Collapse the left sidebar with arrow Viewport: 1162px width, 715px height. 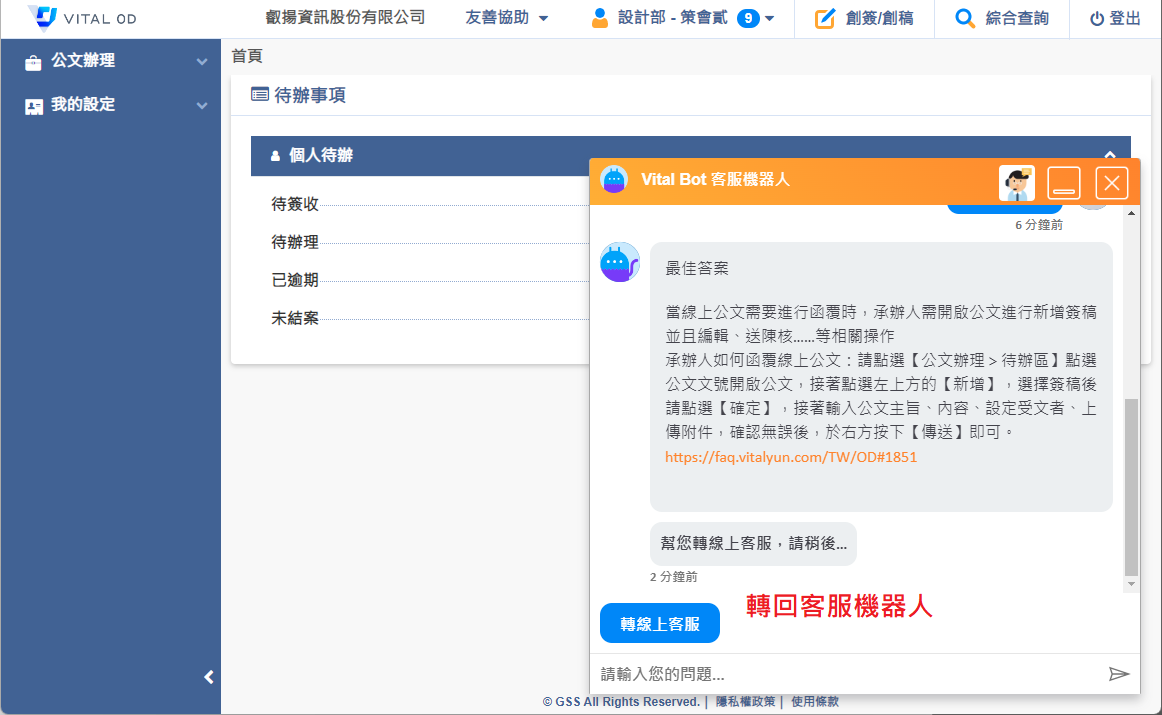point(209,677)
